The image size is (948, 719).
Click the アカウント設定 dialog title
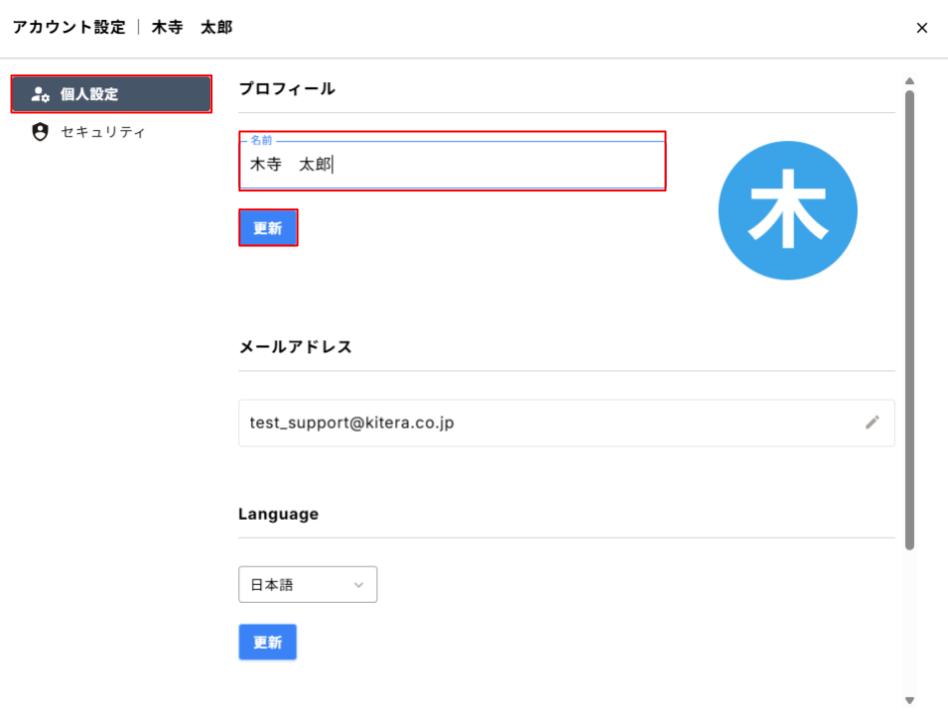69,27
